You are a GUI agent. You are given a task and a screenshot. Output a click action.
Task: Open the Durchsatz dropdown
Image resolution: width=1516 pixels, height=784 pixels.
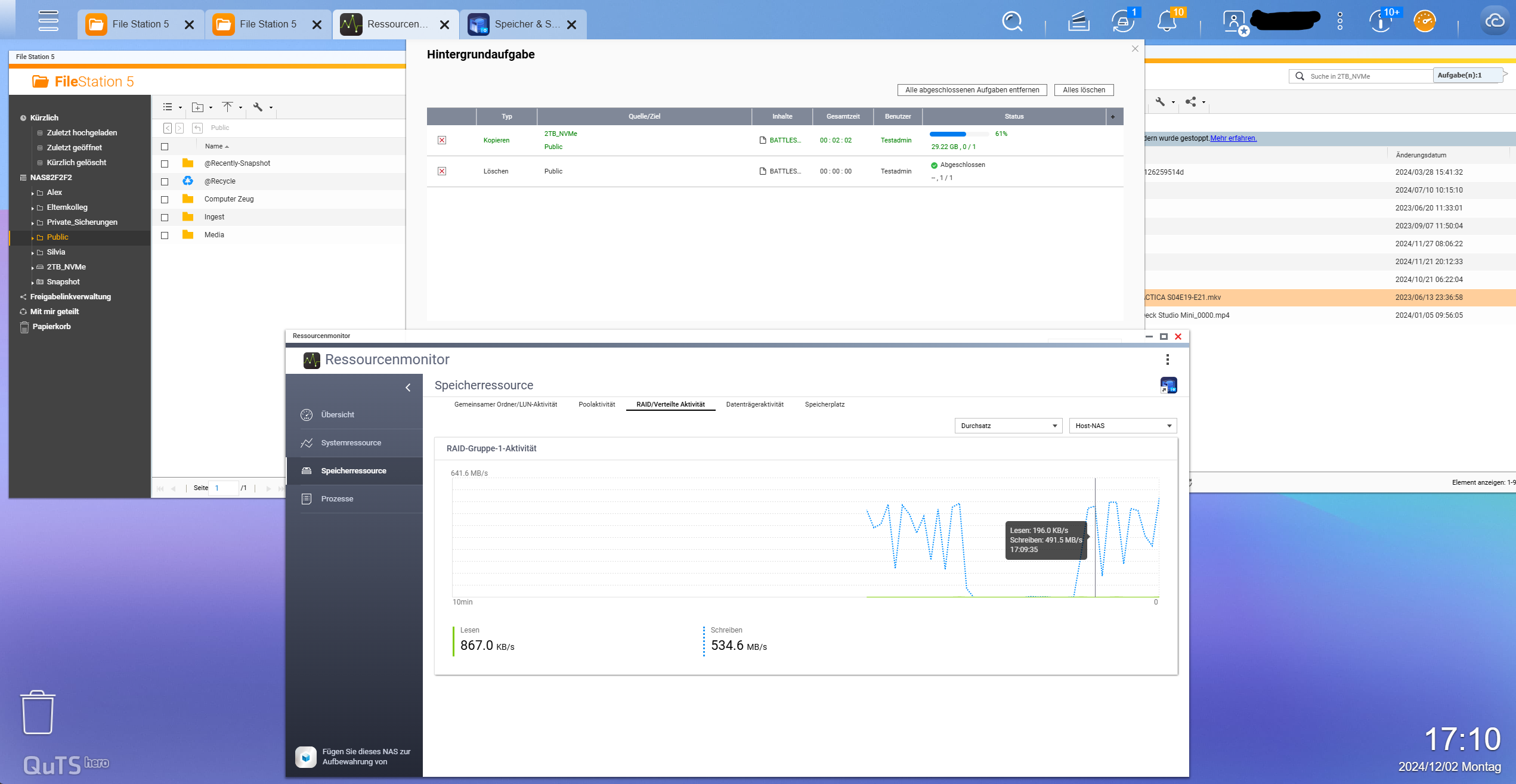[1008, 426]
